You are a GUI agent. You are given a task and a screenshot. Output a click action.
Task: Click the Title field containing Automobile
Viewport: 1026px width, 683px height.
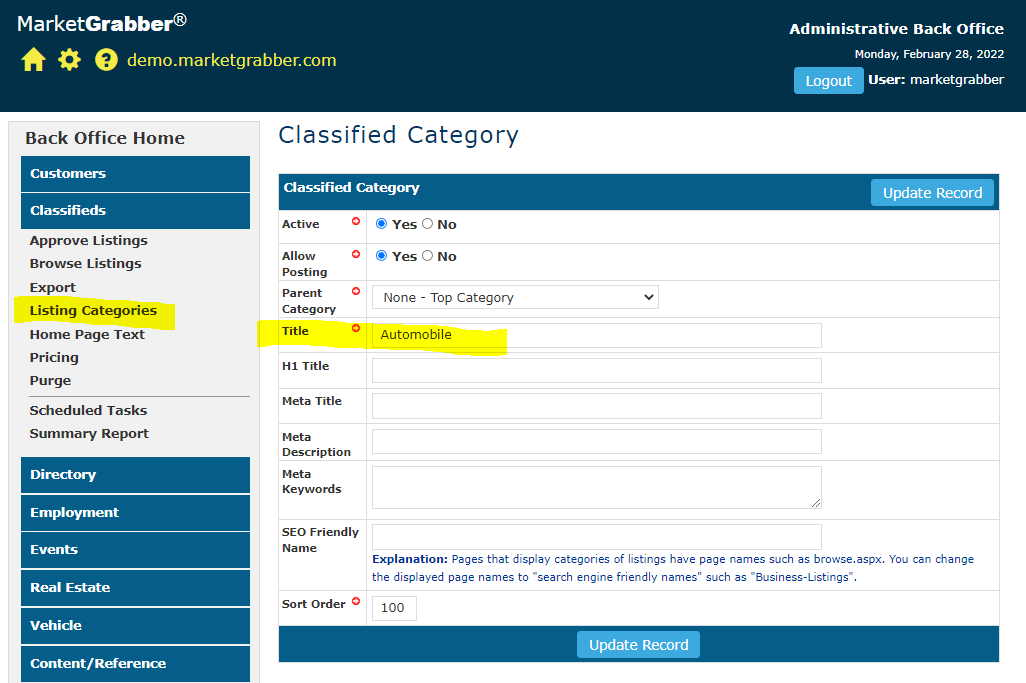(x=597, y=335)
